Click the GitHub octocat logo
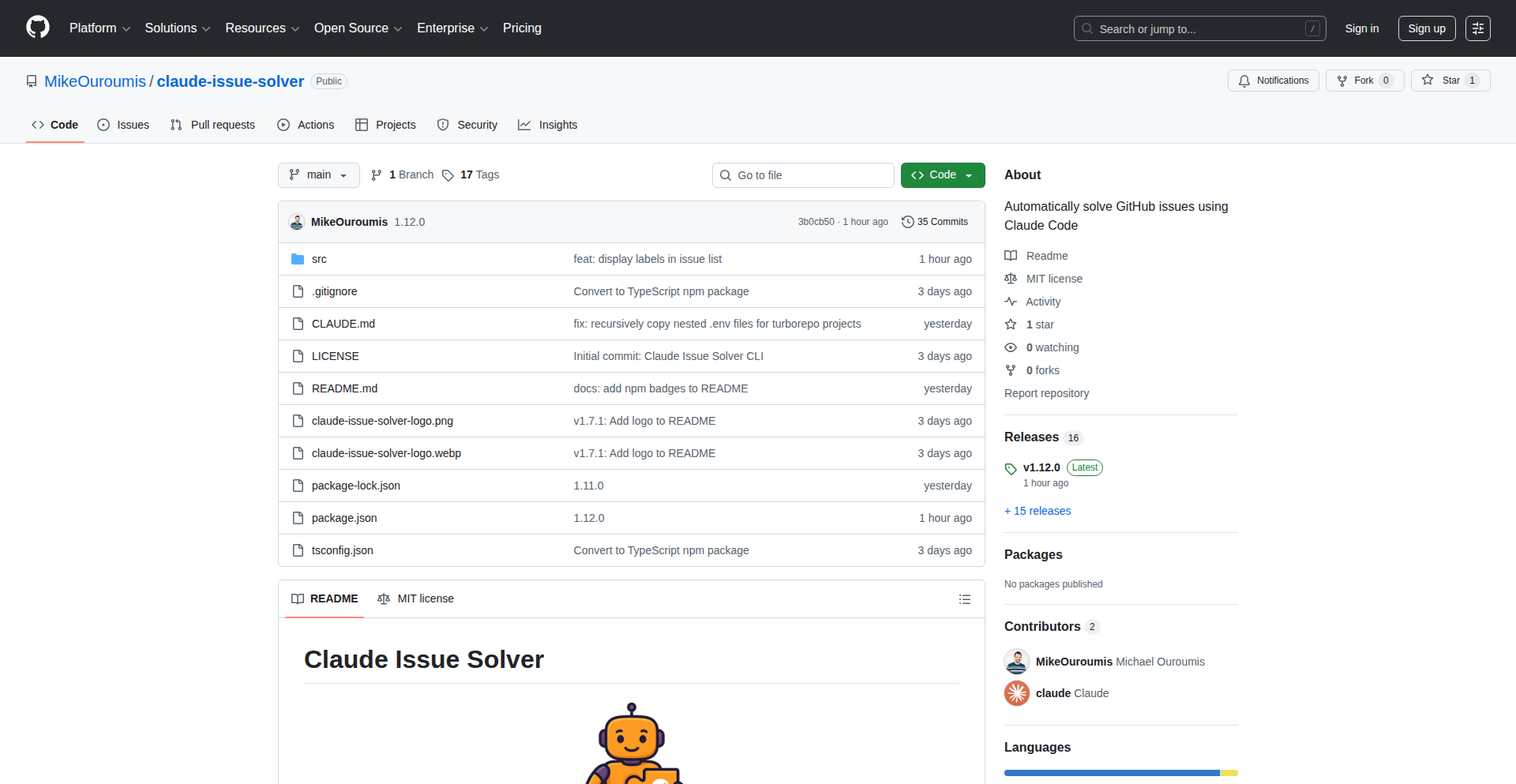Image resolution: width=1516 pixels, height=784 pixels. click(36, 28)
